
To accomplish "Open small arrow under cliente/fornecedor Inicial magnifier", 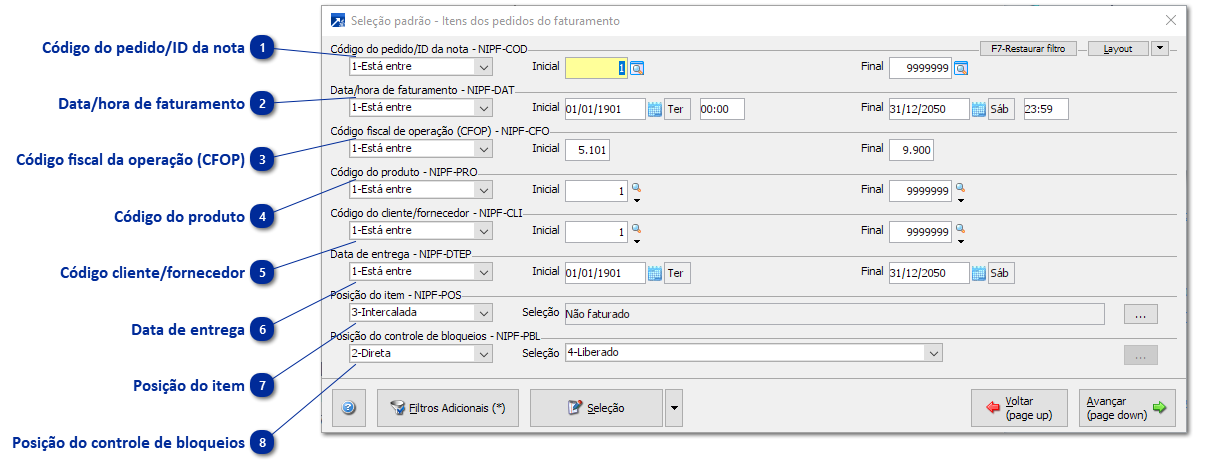I will (636, 241).
